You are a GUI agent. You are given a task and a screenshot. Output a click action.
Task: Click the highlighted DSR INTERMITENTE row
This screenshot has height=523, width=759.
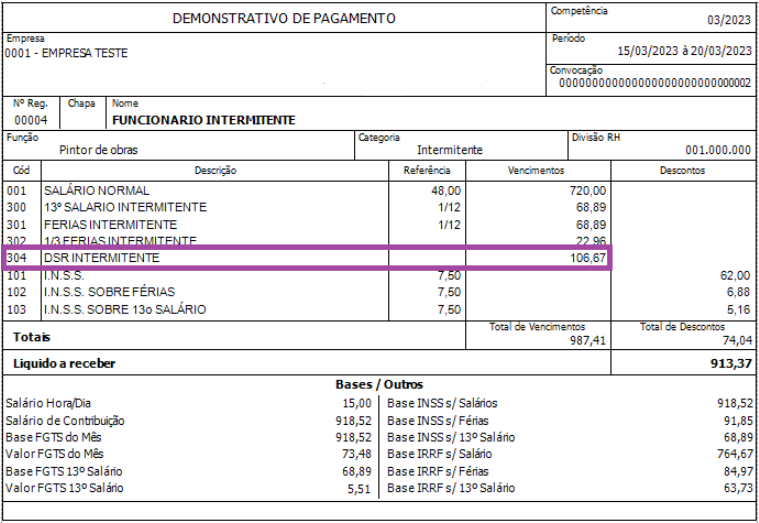click(307, 258)
